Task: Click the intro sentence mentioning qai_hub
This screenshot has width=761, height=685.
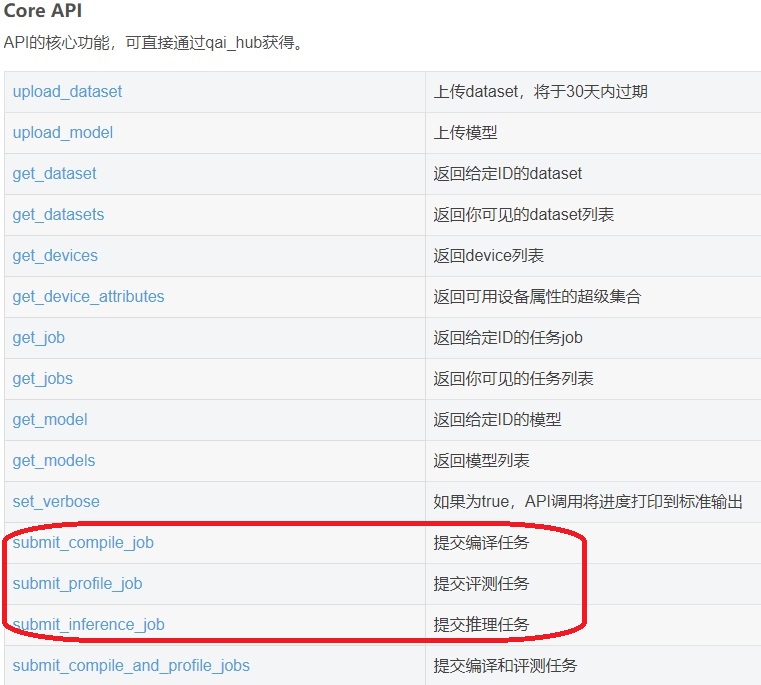Action: [x=154, y=43]
